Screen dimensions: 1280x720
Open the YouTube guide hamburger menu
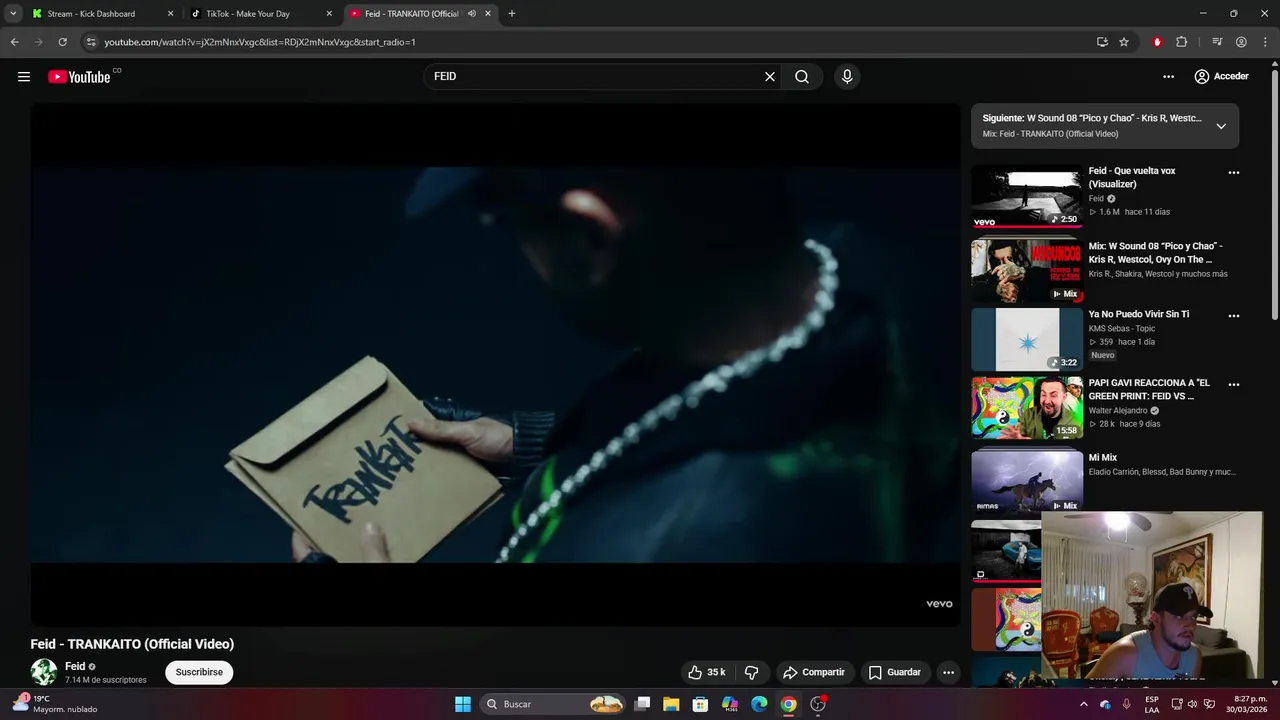(24, 77)
